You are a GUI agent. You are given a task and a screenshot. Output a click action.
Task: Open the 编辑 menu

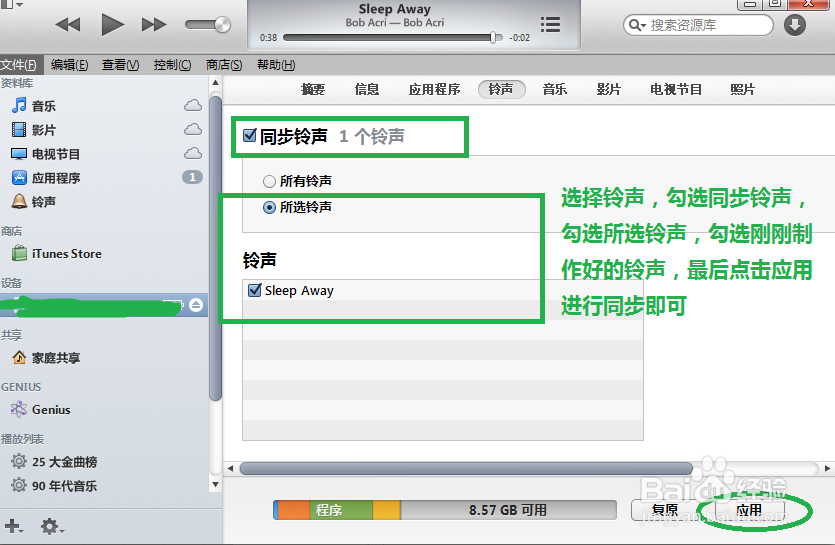(x=69, y=64)
